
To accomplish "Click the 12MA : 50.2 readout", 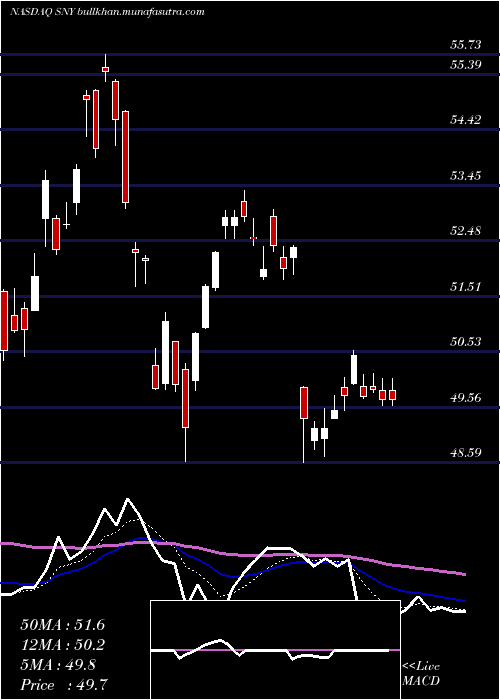I will [x=62, y=645].
